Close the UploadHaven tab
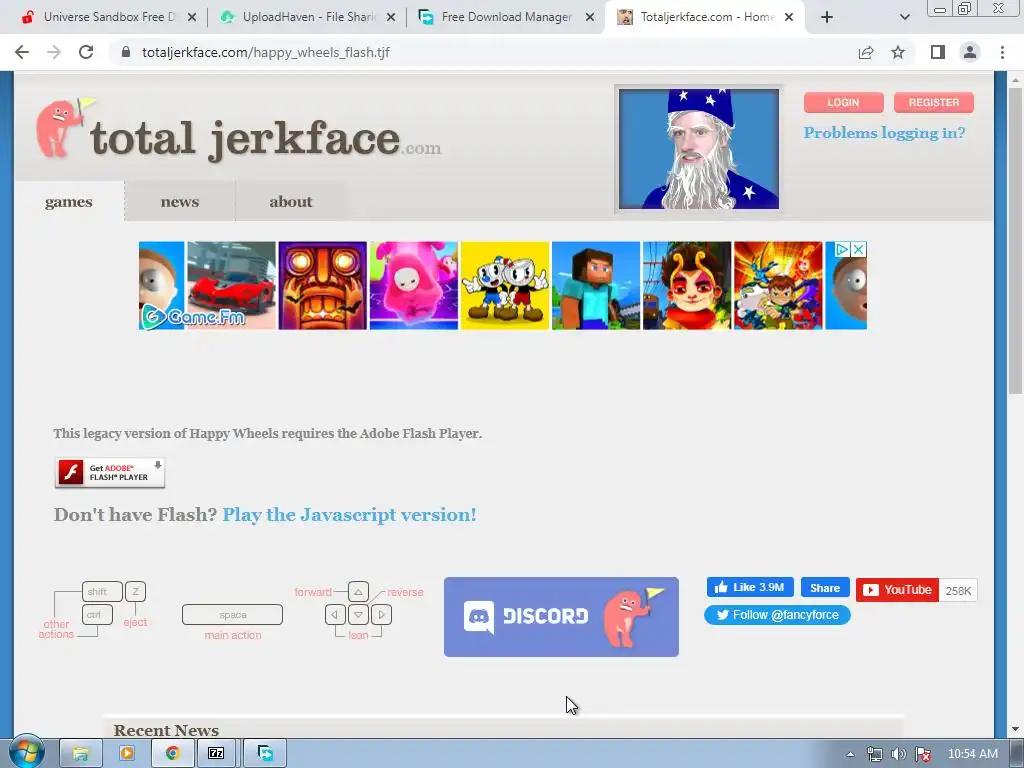 click(x=391, y=18)
